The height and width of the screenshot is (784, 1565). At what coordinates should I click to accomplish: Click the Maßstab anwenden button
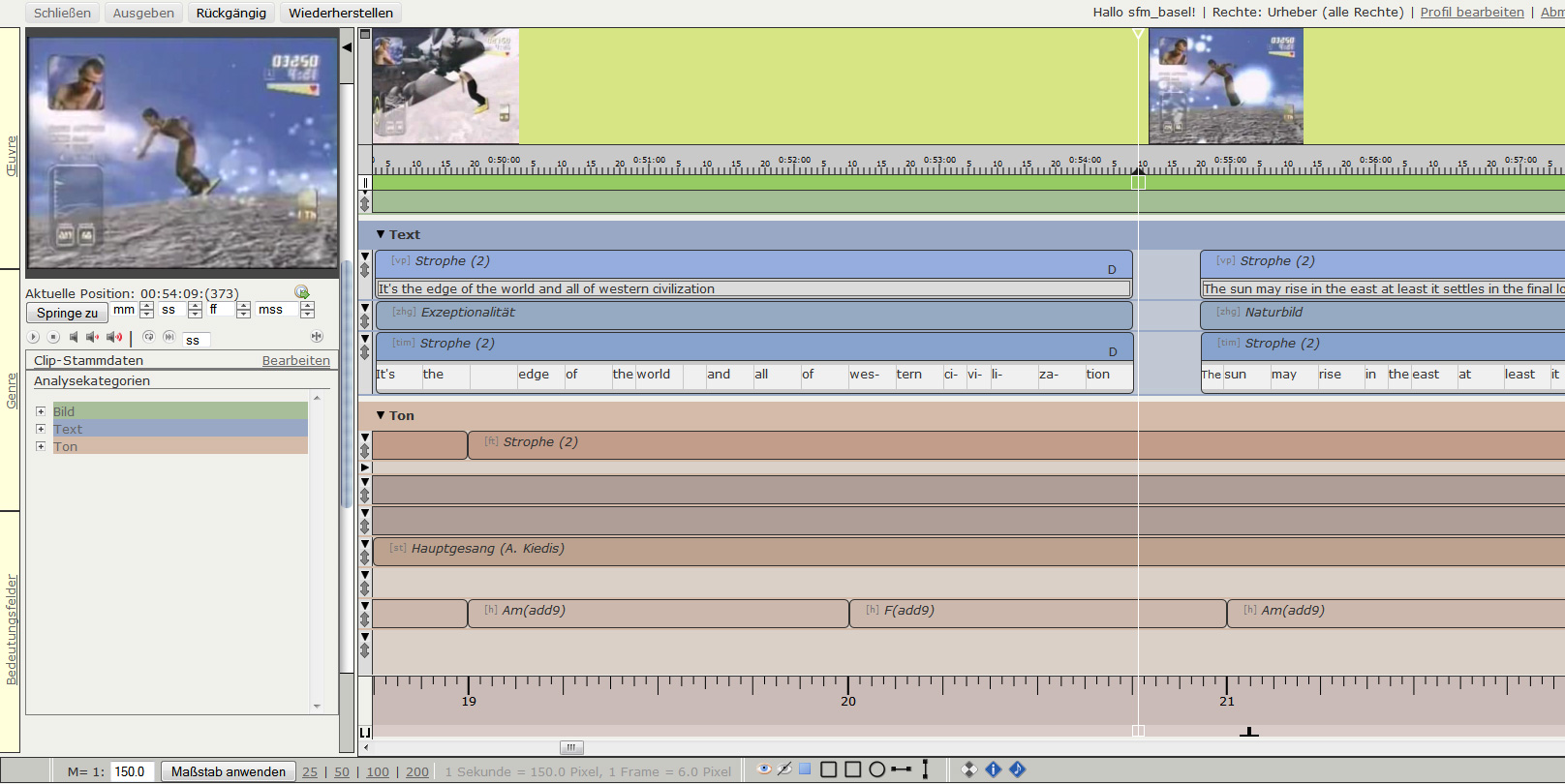coord(229,771)
